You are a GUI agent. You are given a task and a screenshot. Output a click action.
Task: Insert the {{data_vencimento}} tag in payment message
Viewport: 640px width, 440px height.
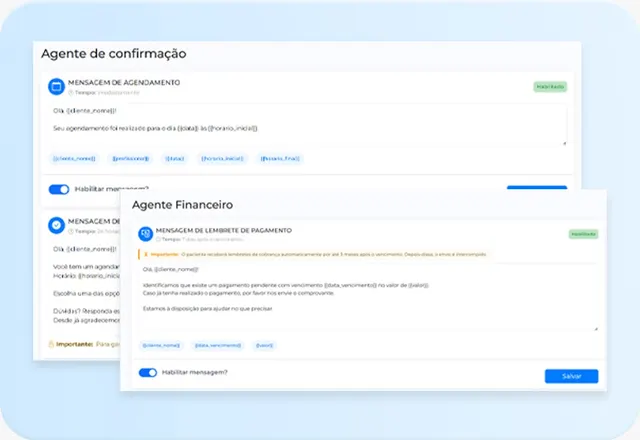[x=218, y=345]
